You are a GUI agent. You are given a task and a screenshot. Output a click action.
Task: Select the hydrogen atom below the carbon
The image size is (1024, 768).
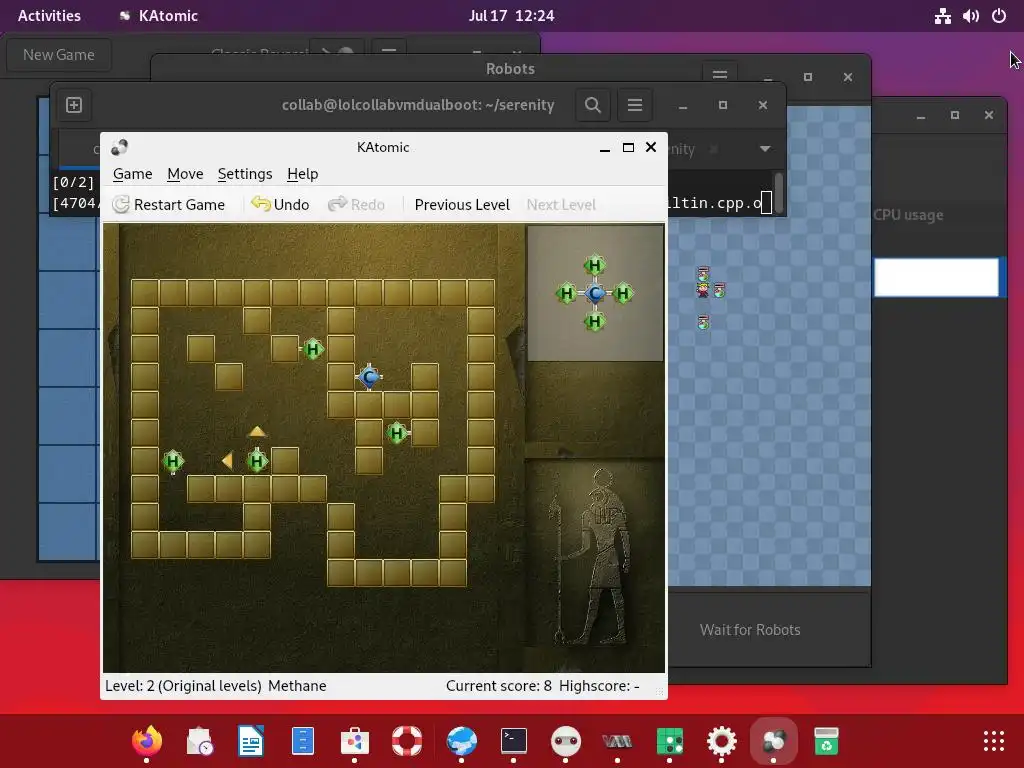396,432
